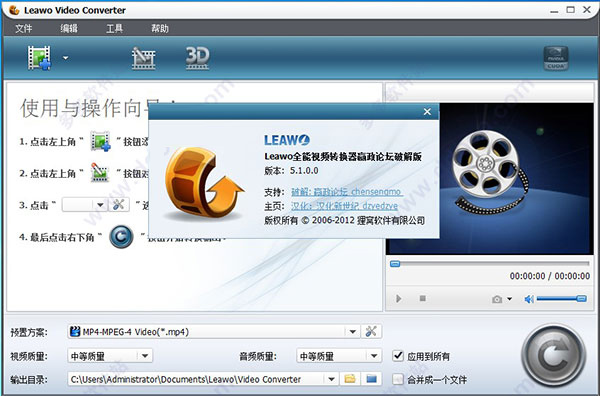
Task: Open the Add Video dropdown arrow
Action: [x=65, y=58]
